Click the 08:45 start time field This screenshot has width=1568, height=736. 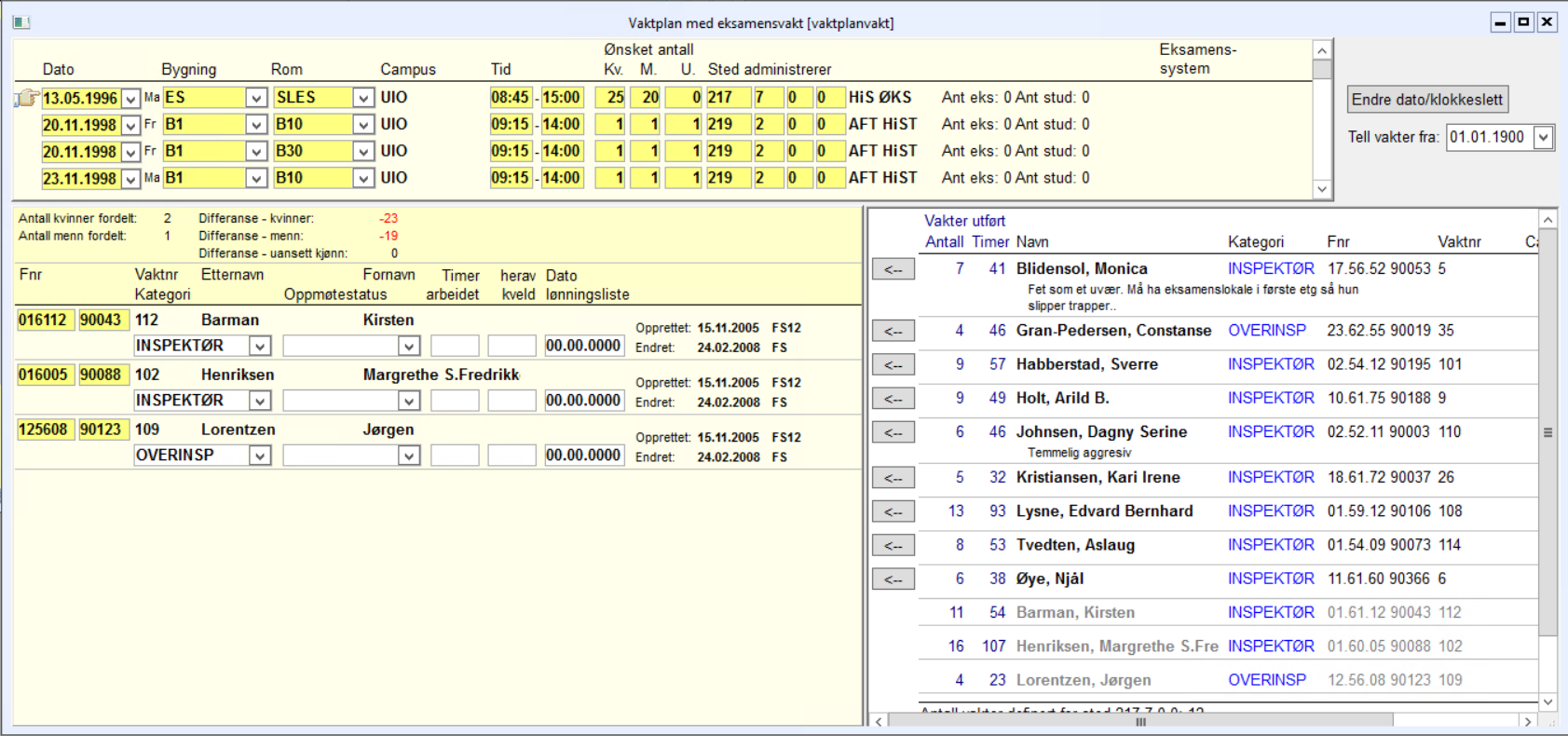(x=511, y=98)
